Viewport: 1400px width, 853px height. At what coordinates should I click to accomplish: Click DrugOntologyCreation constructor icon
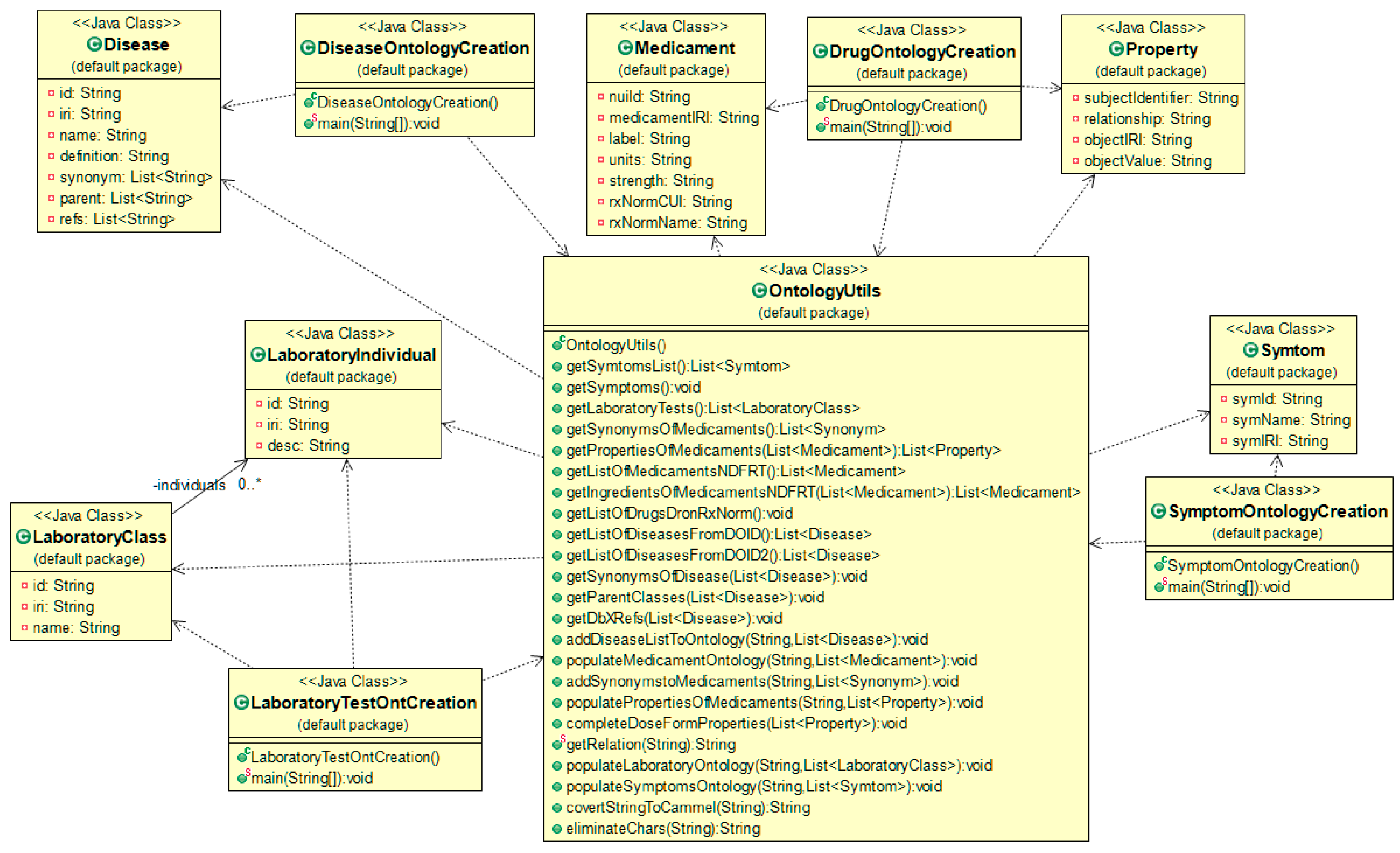(x=822, y=105)
